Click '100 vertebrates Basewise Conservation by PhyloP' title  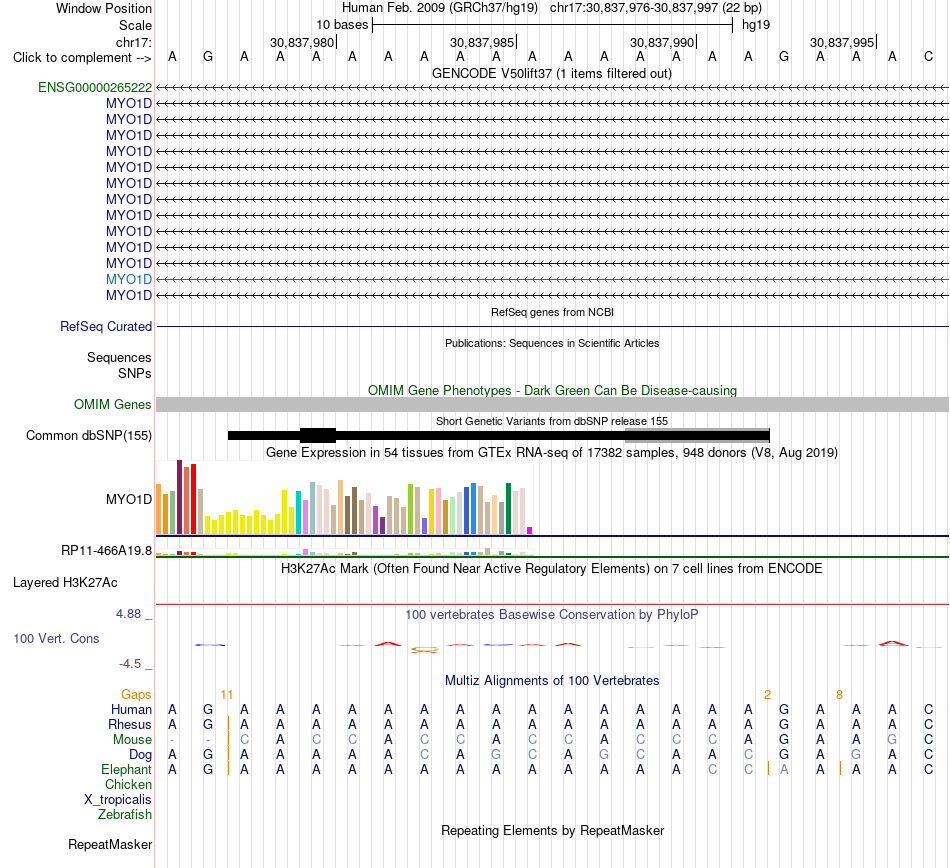tap(552, 615)
